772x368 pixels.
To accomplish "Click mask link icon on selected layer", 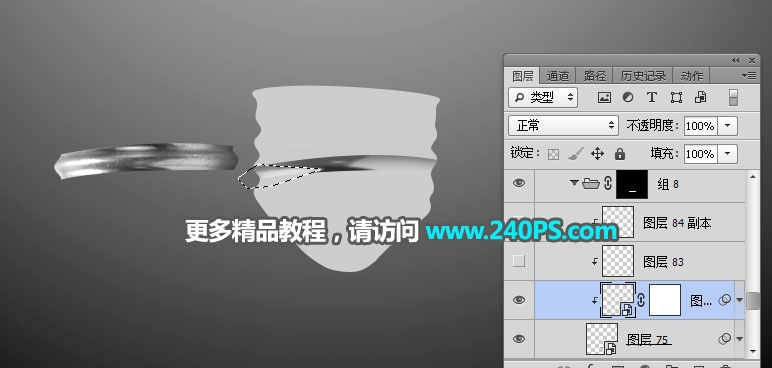I will (x=642, y=300).
